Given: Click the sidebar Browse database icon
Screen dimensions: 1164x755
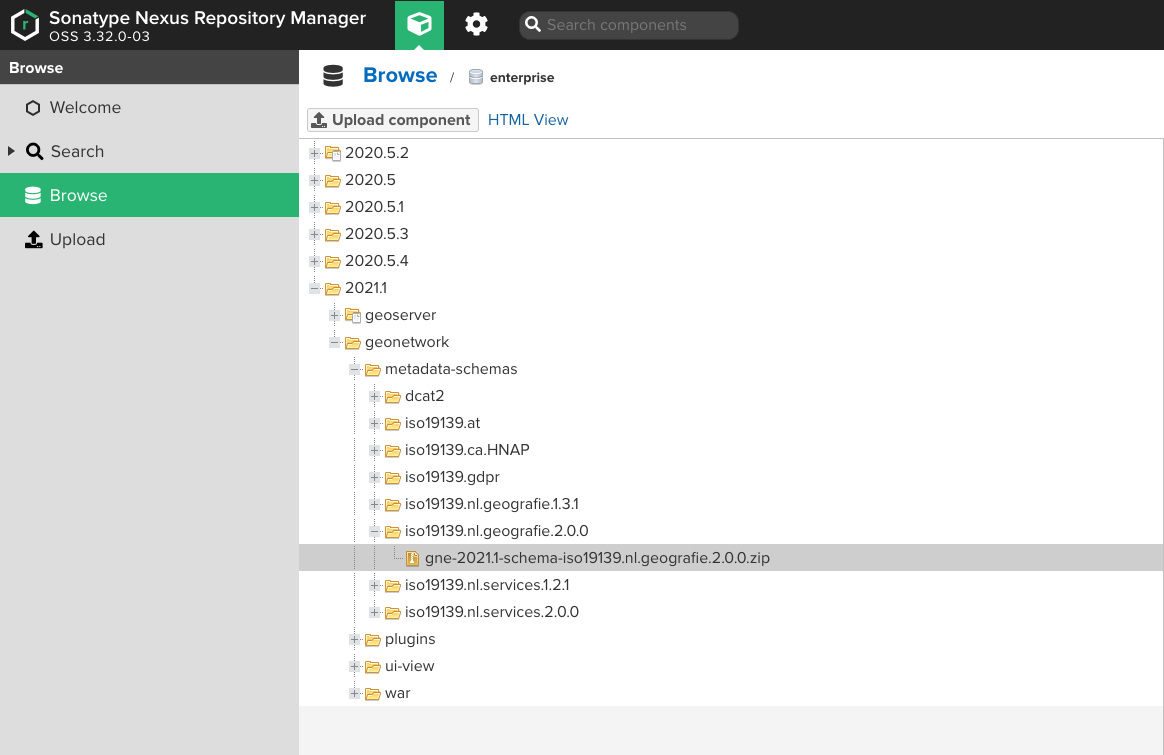Looking at the screenshot, I should (33, 195).
